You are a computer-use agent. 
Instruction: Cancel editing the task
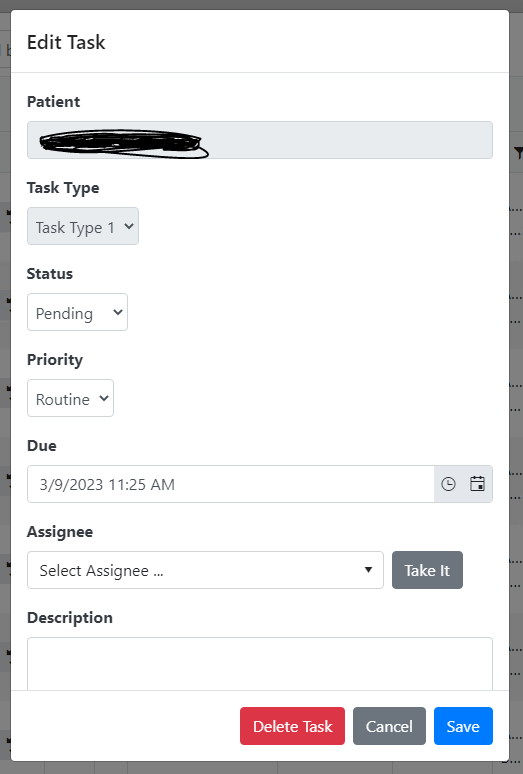(x=389, y=726)
